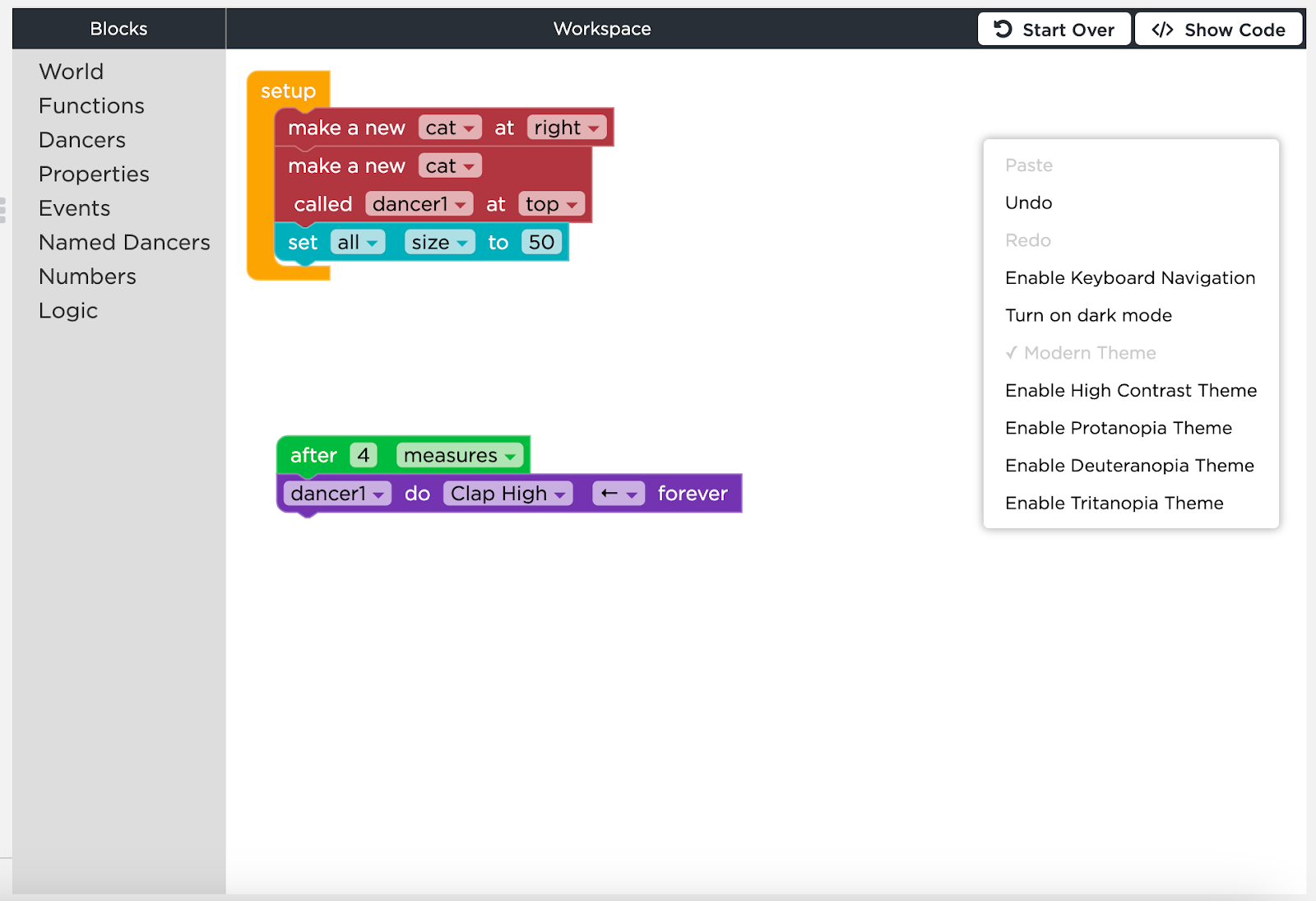Open the Logic blocks category

68,311
